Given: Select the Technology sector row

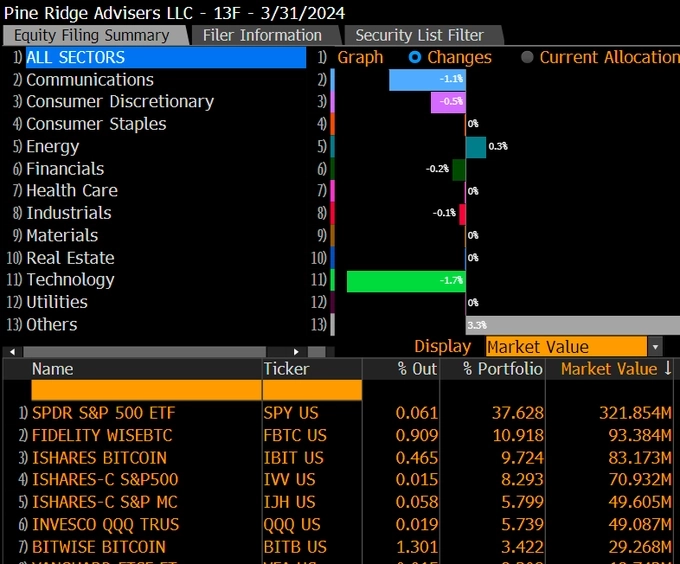Looking at the screenshot, I should tap(70, 280).
